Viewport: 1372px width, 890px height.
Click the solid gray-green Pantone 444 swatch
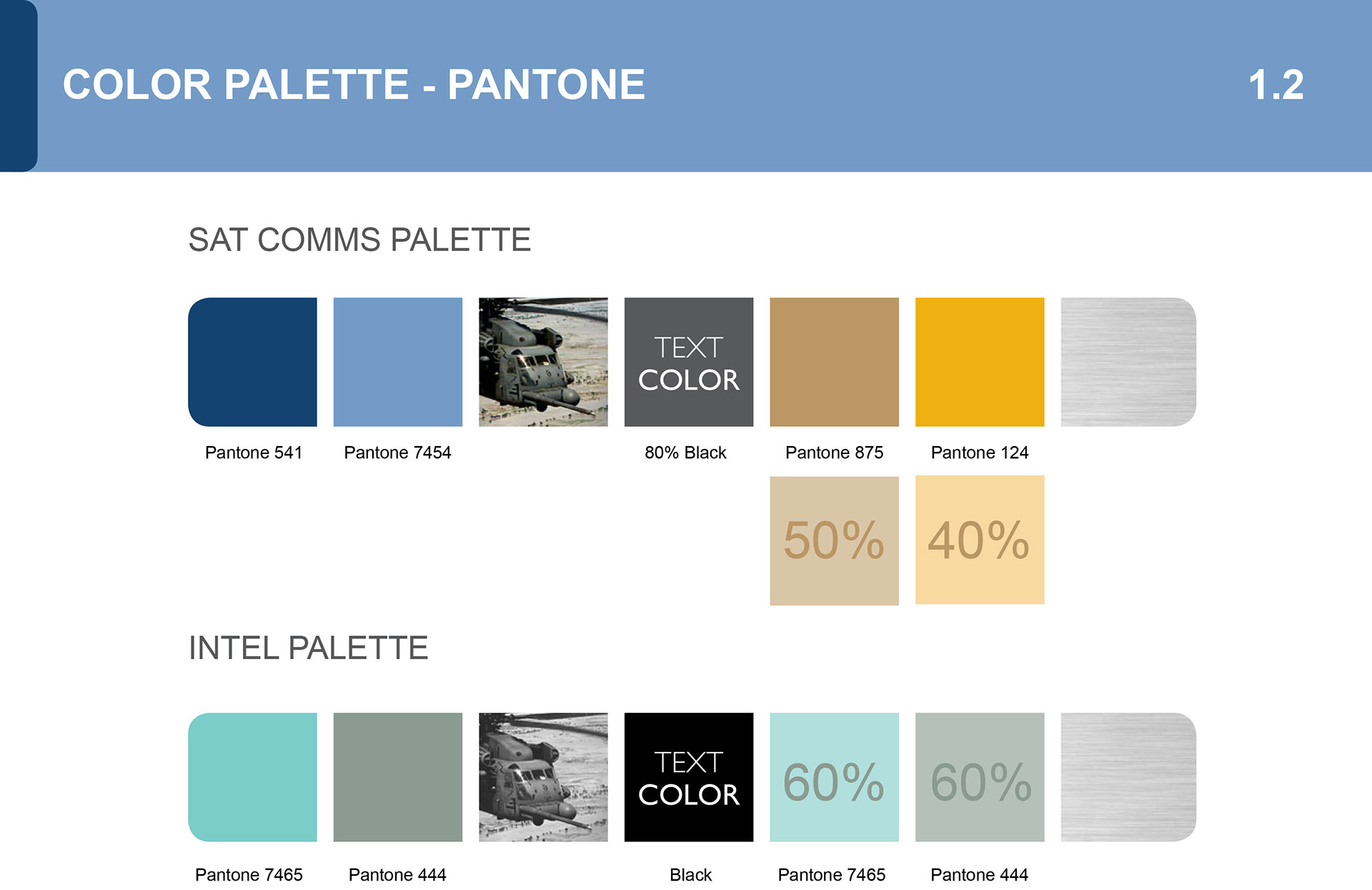tap(397, 777)
